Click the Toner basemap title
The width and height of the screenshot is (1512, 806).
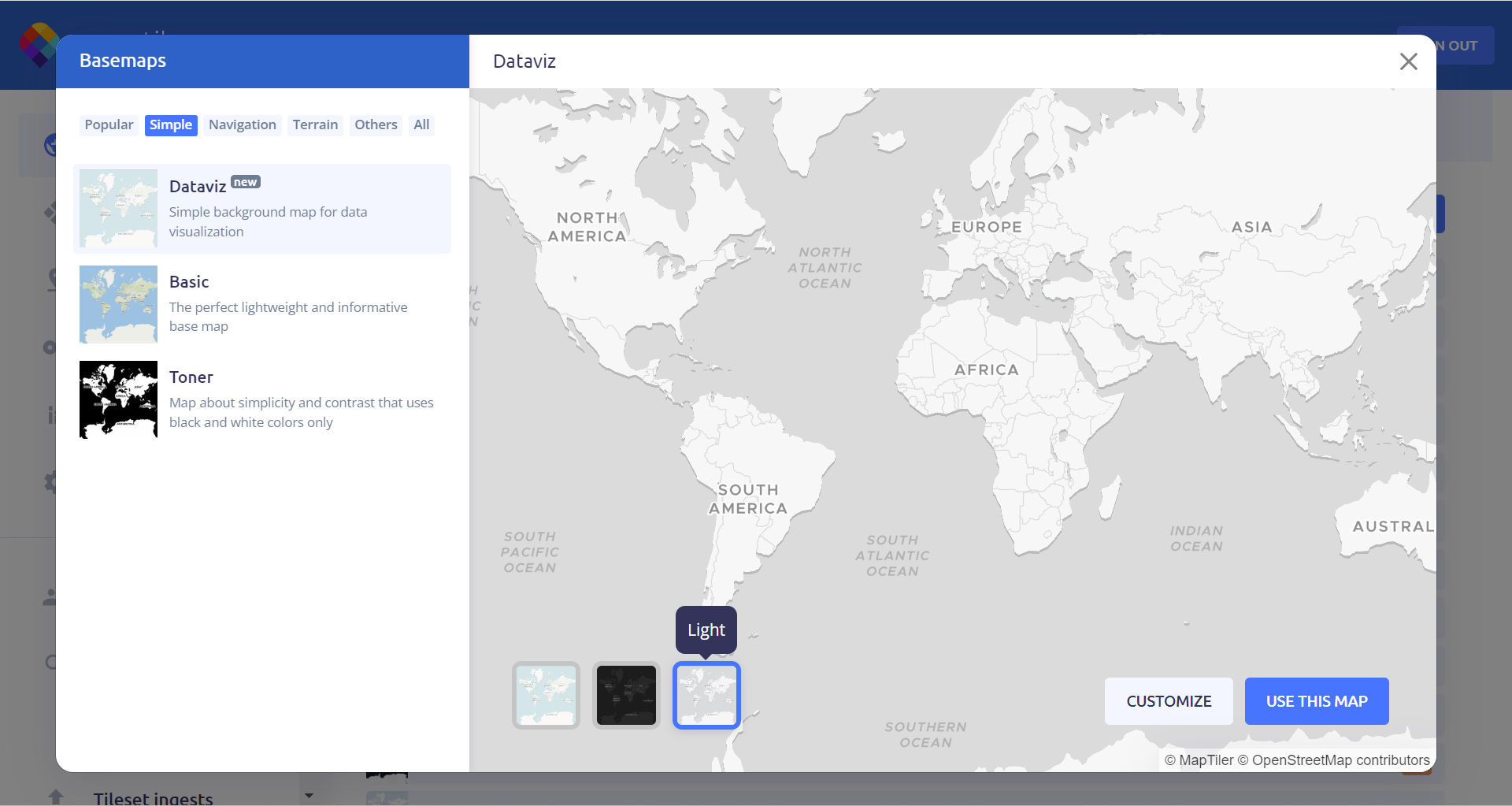[191, 377]
